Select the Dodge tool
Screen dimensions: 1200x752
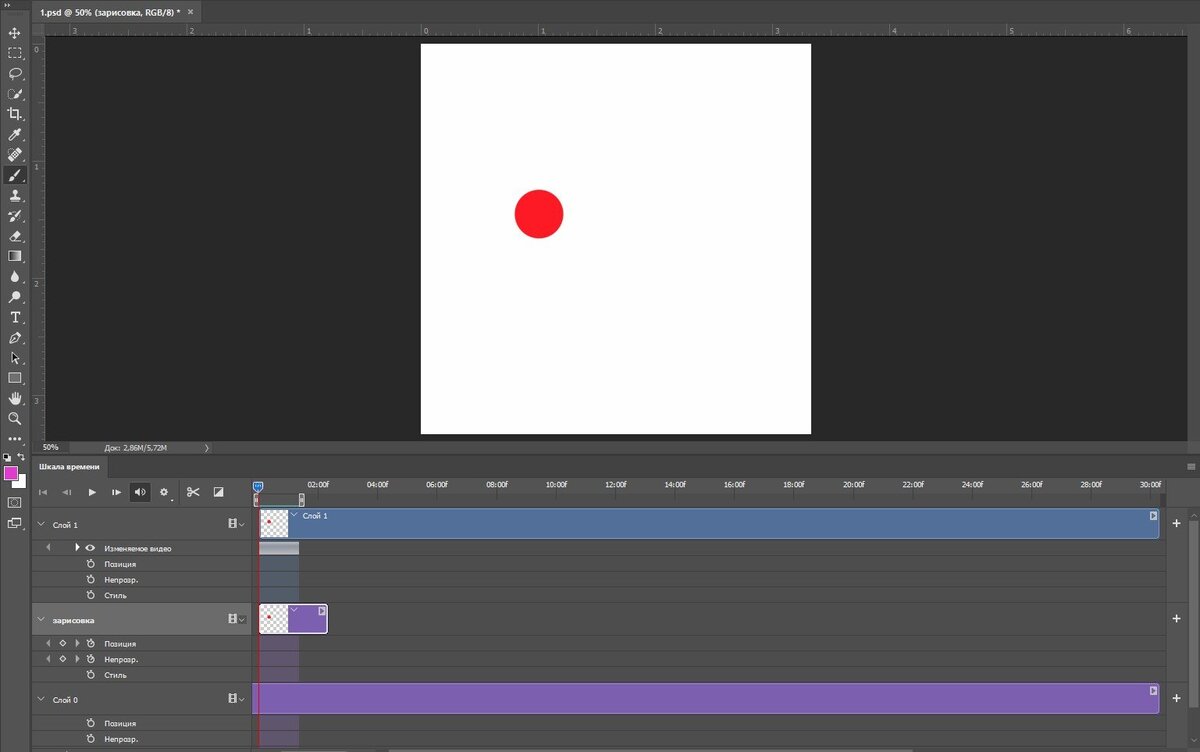(x=15, y=297)
